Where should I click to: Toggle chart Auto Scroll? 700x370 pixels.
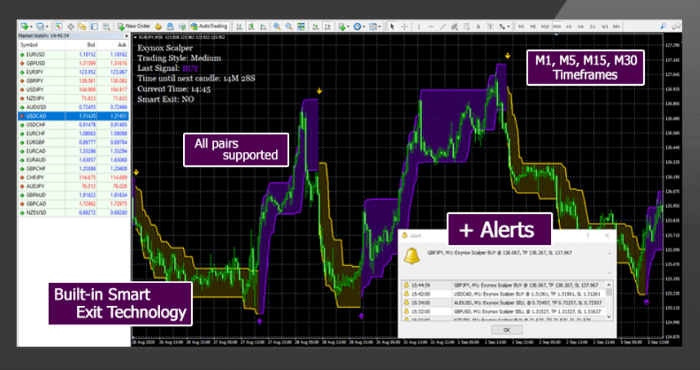(317, 26)
